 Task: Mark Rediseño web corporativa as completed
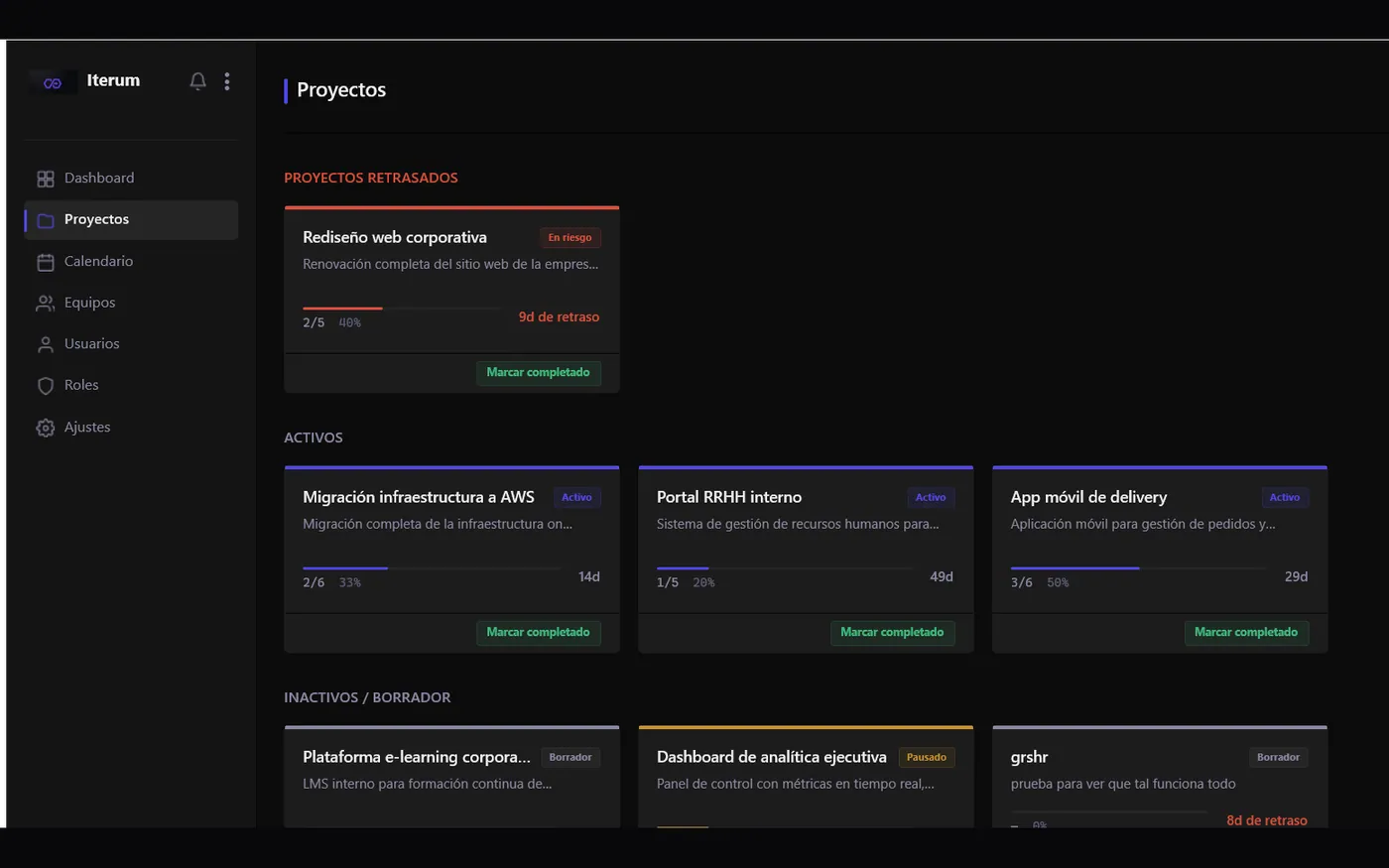coord(539,373)
